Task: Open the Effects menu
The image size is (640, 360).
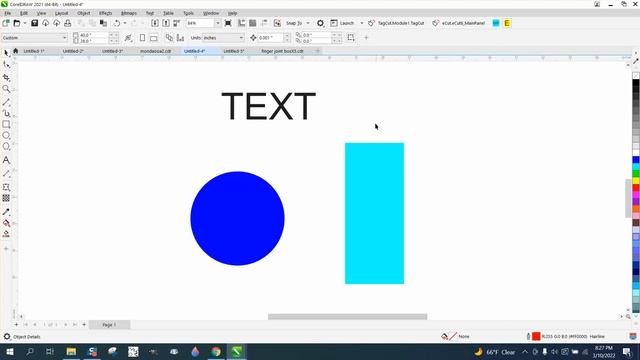Action: click(x=105, y=13)
